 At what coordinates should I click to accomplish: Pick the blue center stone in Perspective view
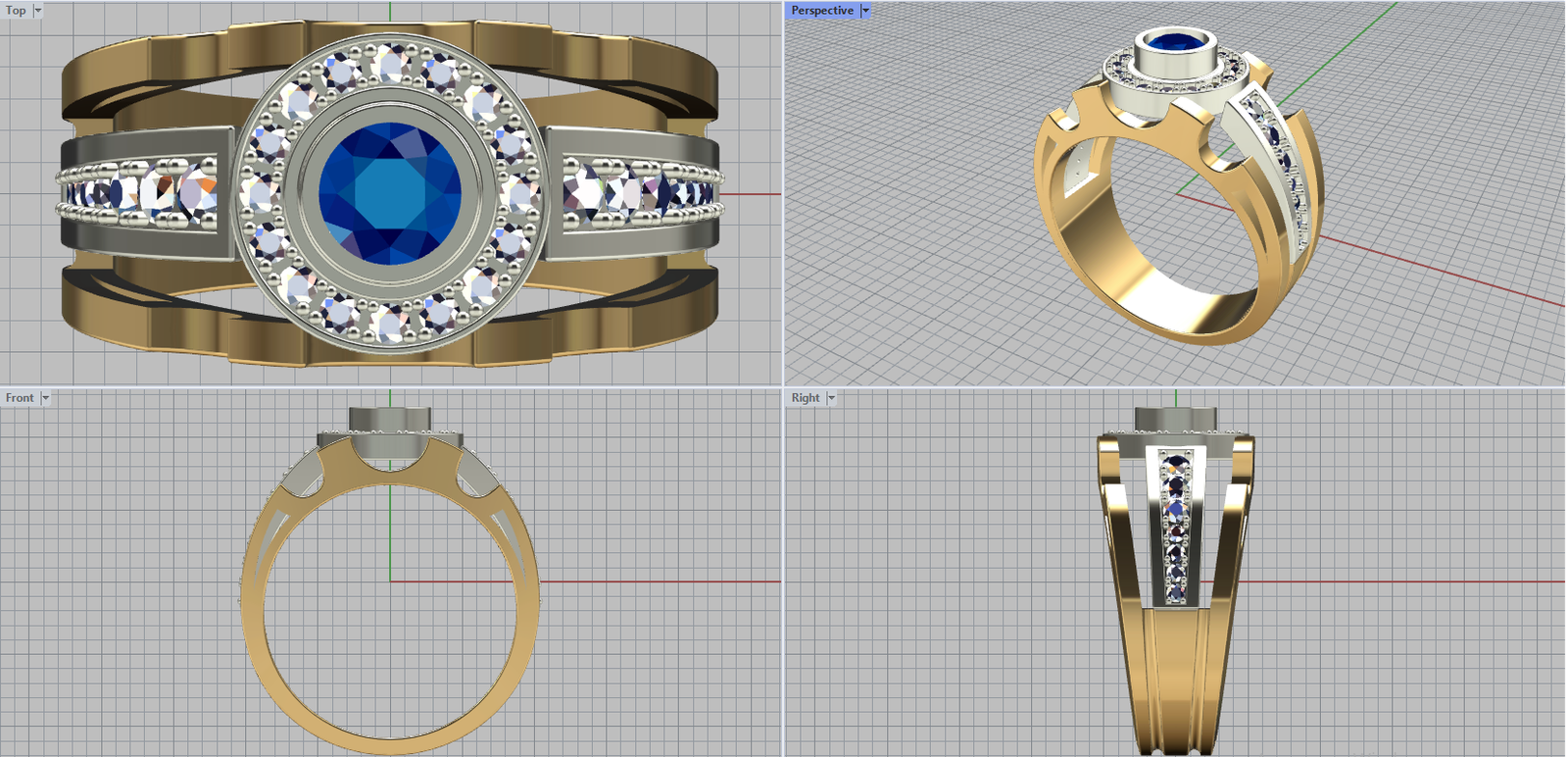pos(1175,44)
